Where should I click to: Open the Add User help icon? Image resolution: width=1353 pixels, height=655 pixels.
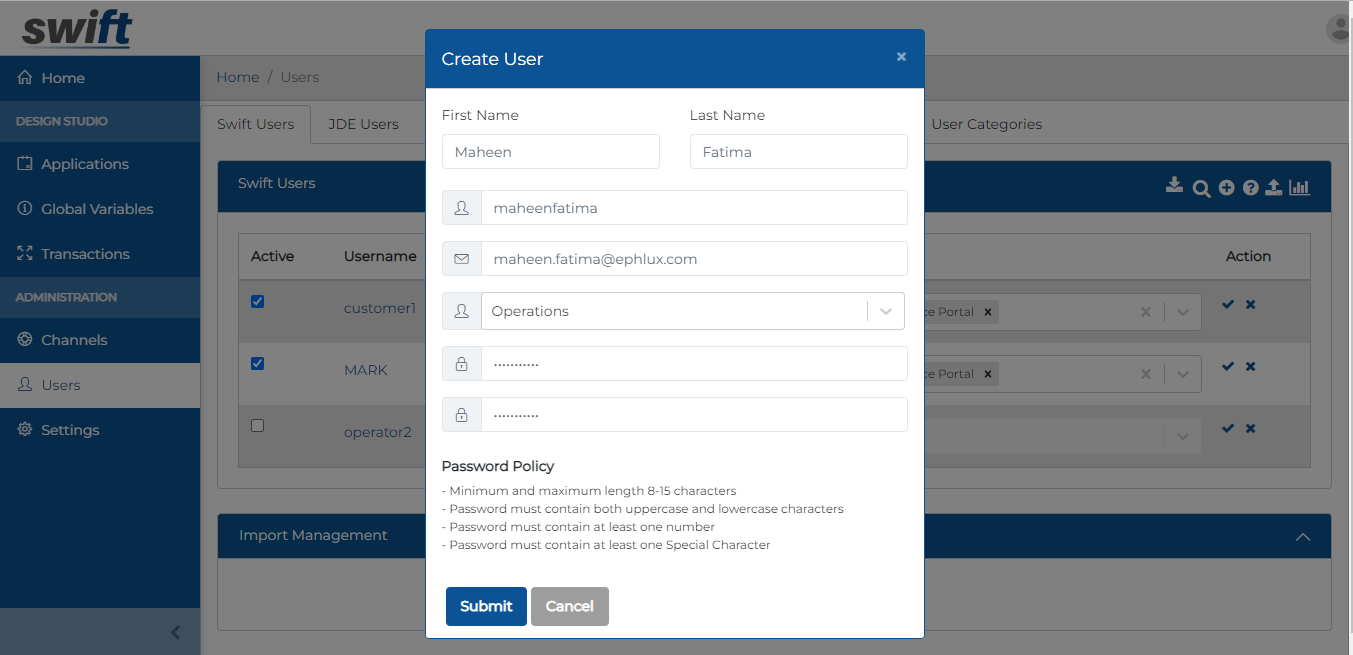(1250, 187)
